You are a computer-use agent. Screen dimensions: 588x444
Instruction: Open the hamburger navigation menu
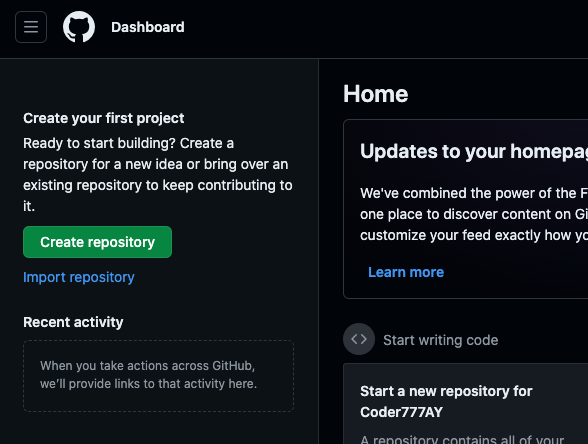point(31,27)
